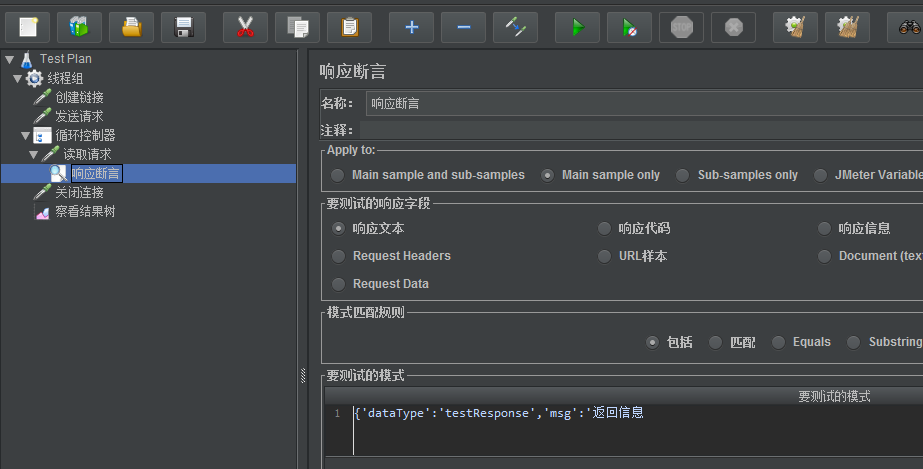
Task: Select 响应断言 label in the tree
Action: (96, 174)
